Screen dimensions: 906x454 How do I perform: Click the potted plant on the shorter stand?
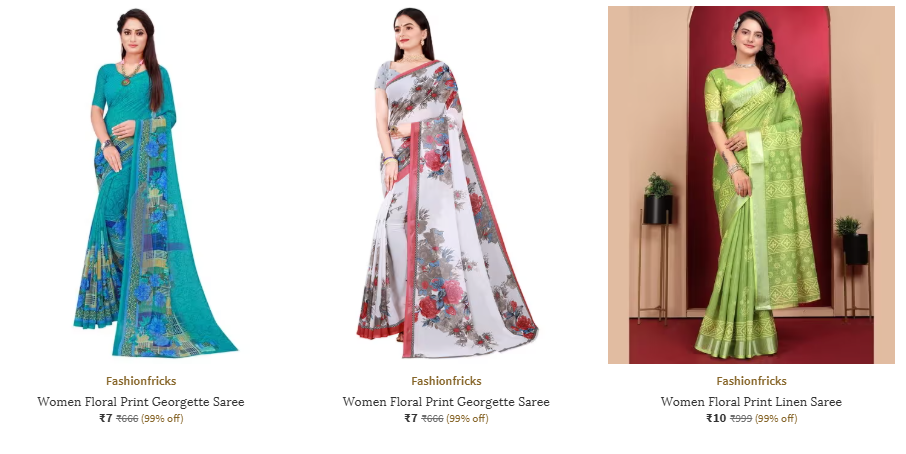tap(853, 240)
